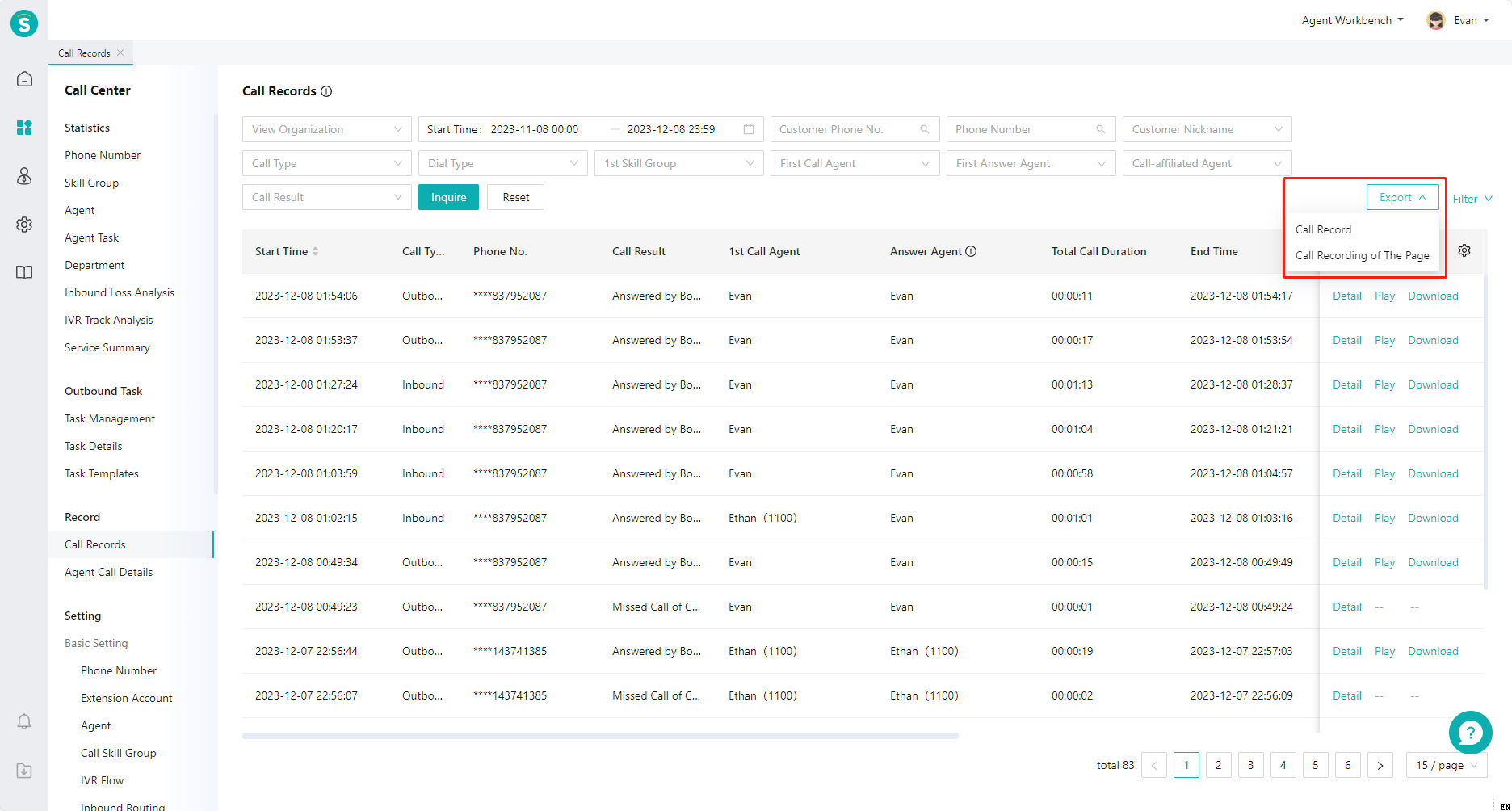Image resolution: width=1512 pixels, height=811 pixels.
Task: Click search icon in Phone Number field
Action: (x=1101, y=129)
